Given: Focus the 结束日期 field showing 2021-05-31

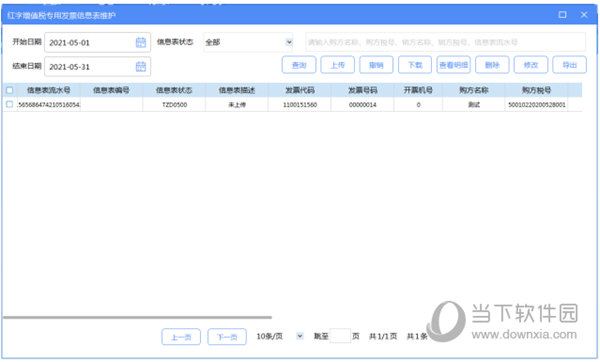Looking at the screenshot, I should point(98,67).
